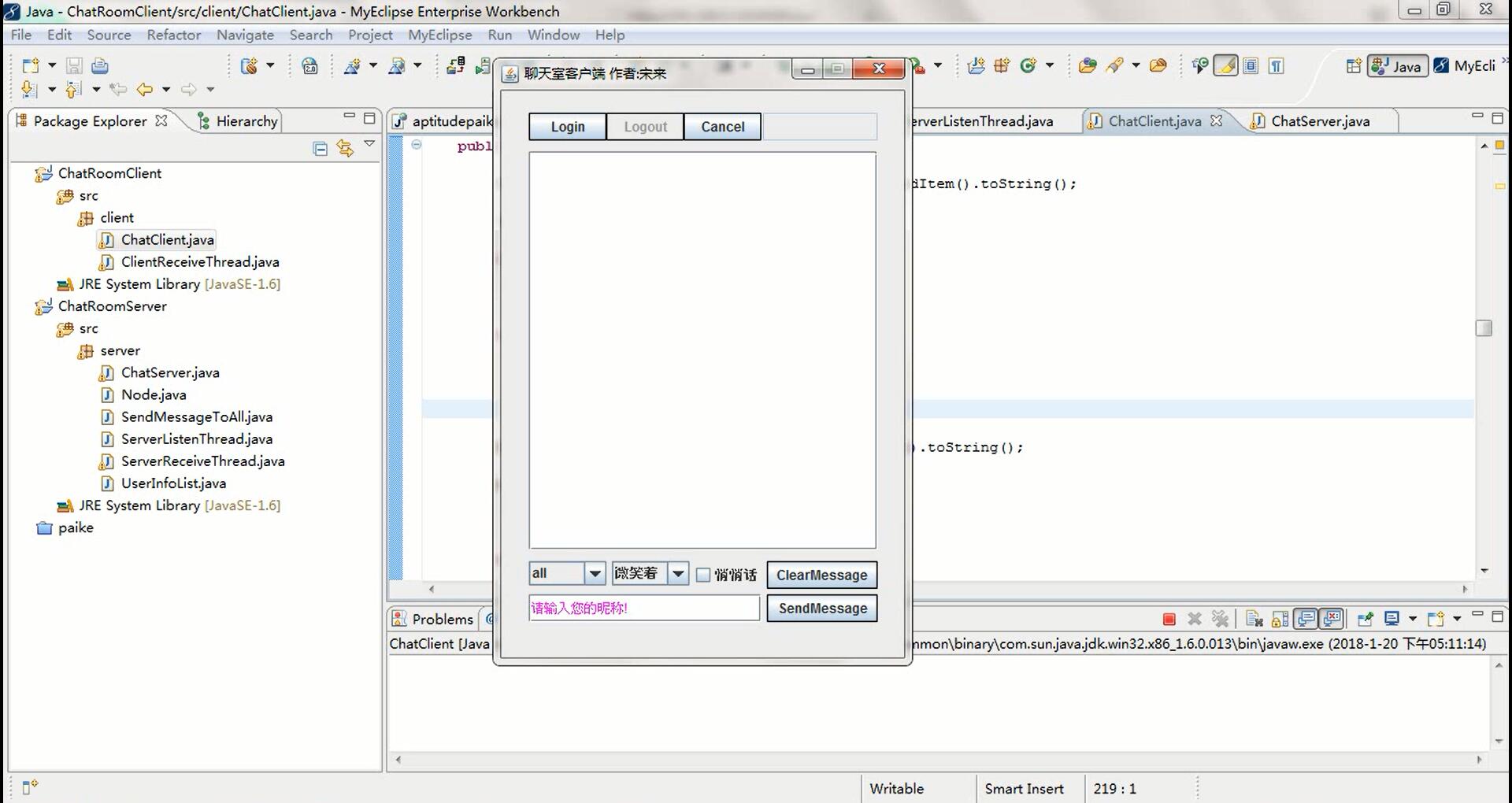Screen dimensions: 1512x803
Task: Open the New file dropdown arrow
Action: click(x=52, y=65)
